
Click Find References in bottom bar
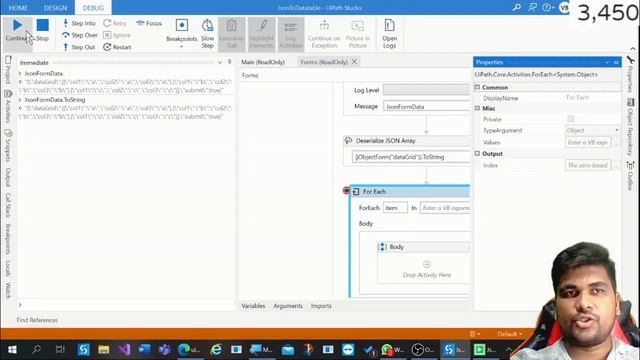coord(37,320)
